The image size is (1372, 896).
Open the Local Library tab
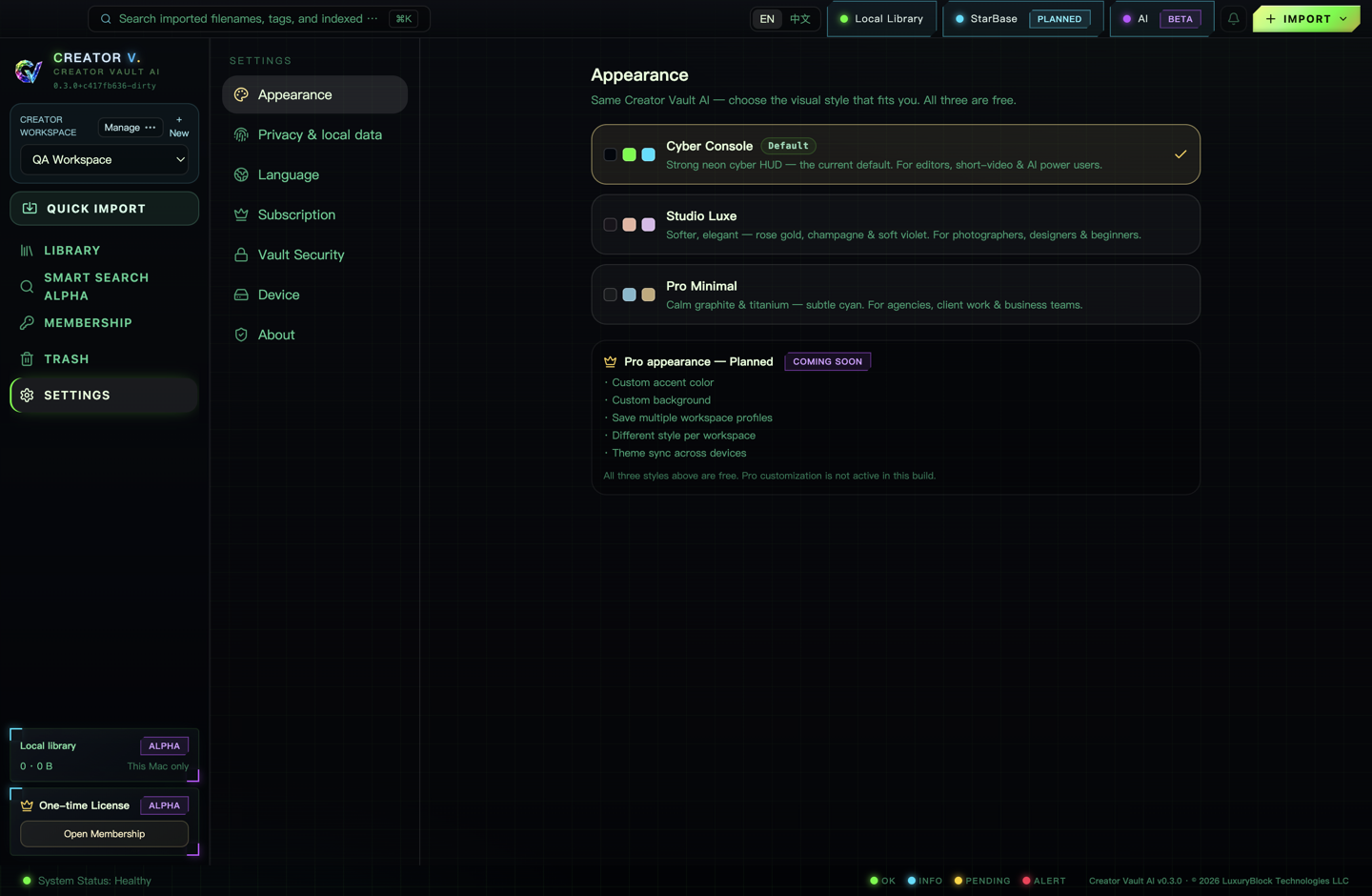tap(881, 19)
